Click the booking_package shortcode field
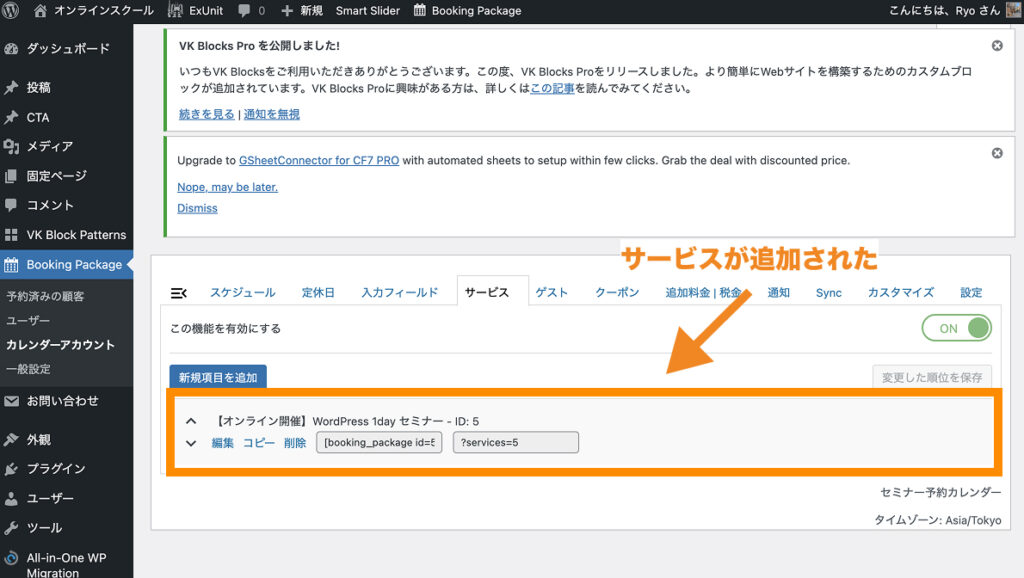Screen dimensions: 1024x578 coord(379,443)
